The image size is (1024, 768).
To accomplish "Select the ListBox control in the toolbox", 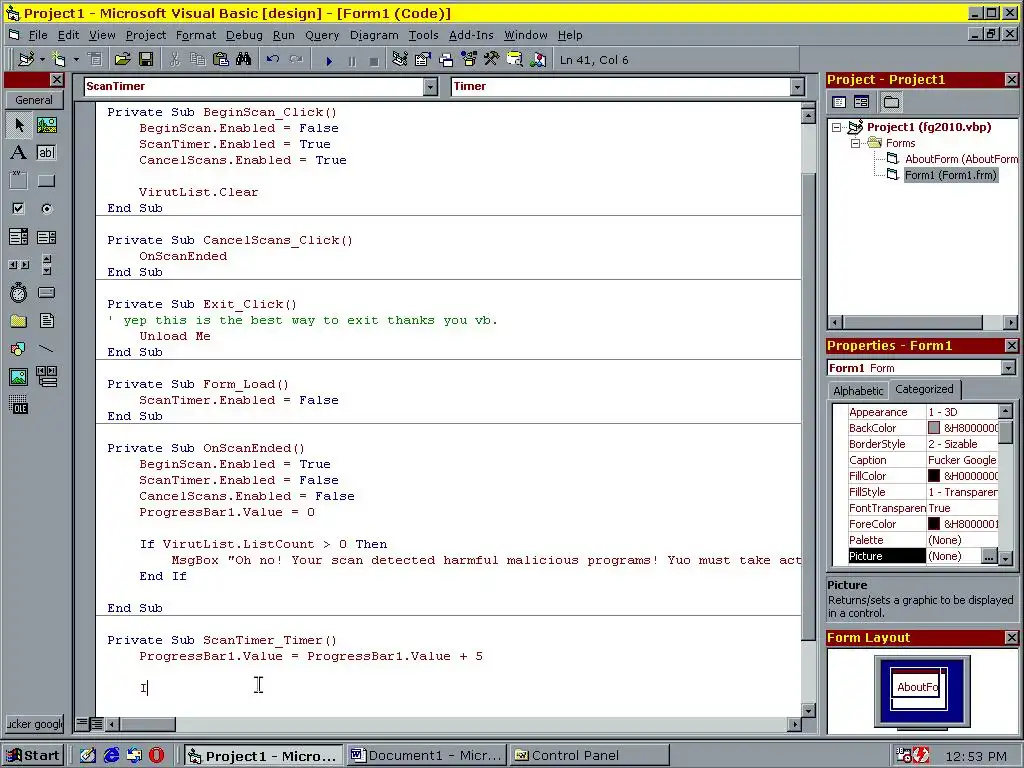I will (x=46, y=237).
